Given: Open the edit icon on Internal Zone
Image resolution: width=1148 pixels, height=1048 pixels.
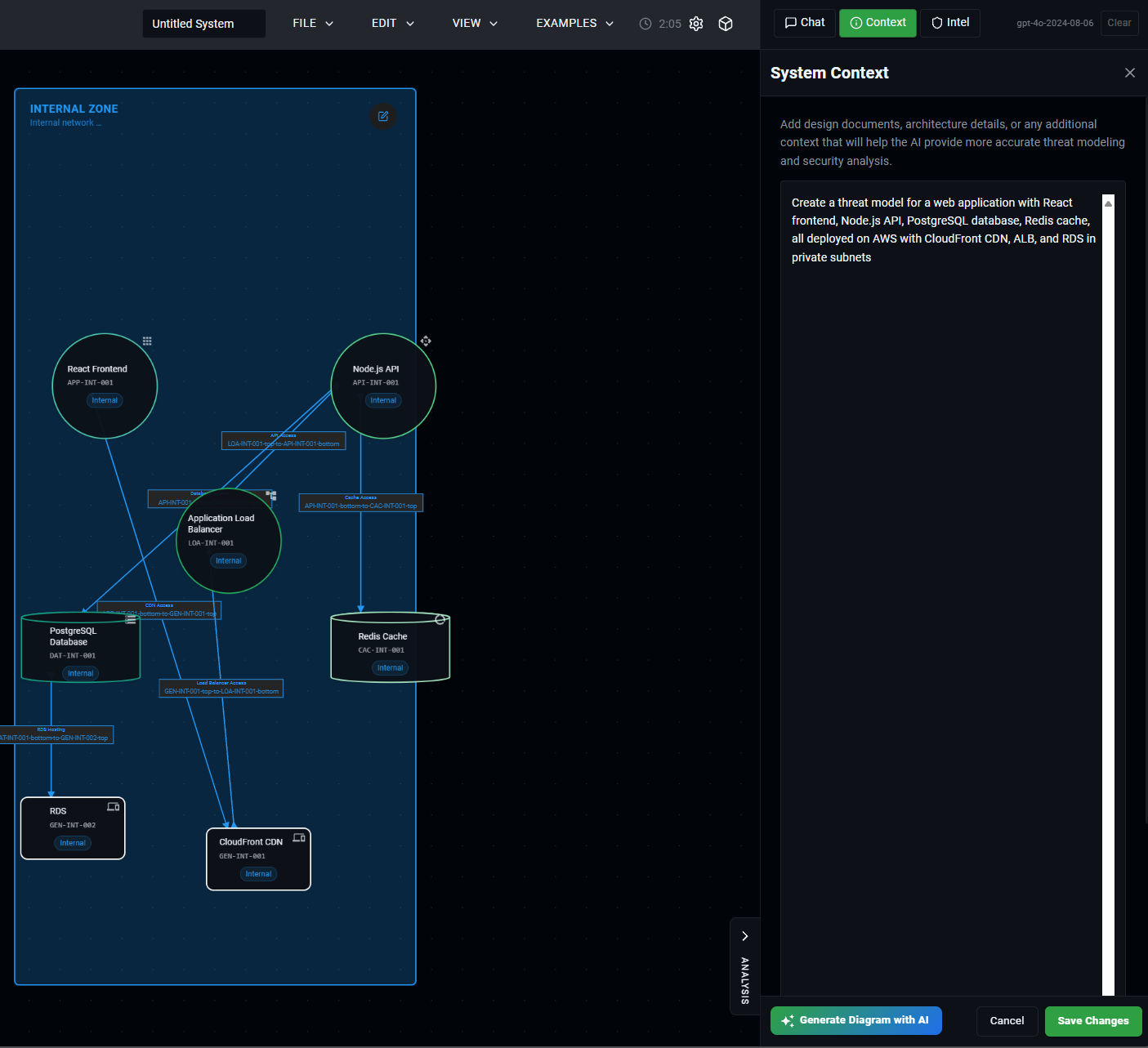Looking at the screenshot, I should point(382,117).
